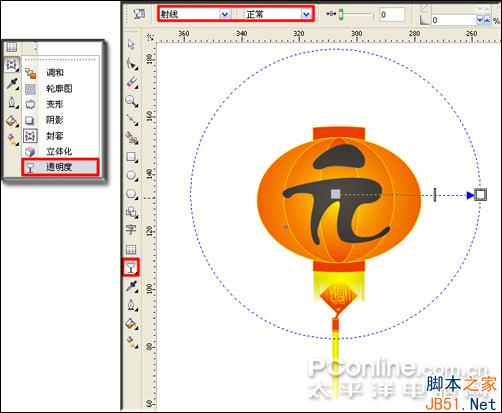
Task: Open the 射线 transparency type dropdown
Action: click(225, 14)
